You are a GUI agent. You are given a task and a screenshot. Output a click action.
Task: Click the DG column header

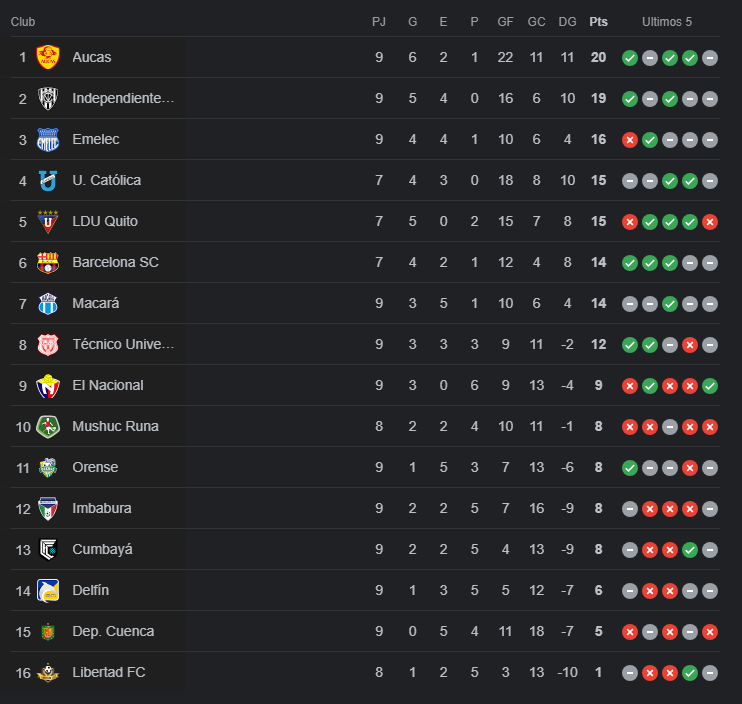567,21
